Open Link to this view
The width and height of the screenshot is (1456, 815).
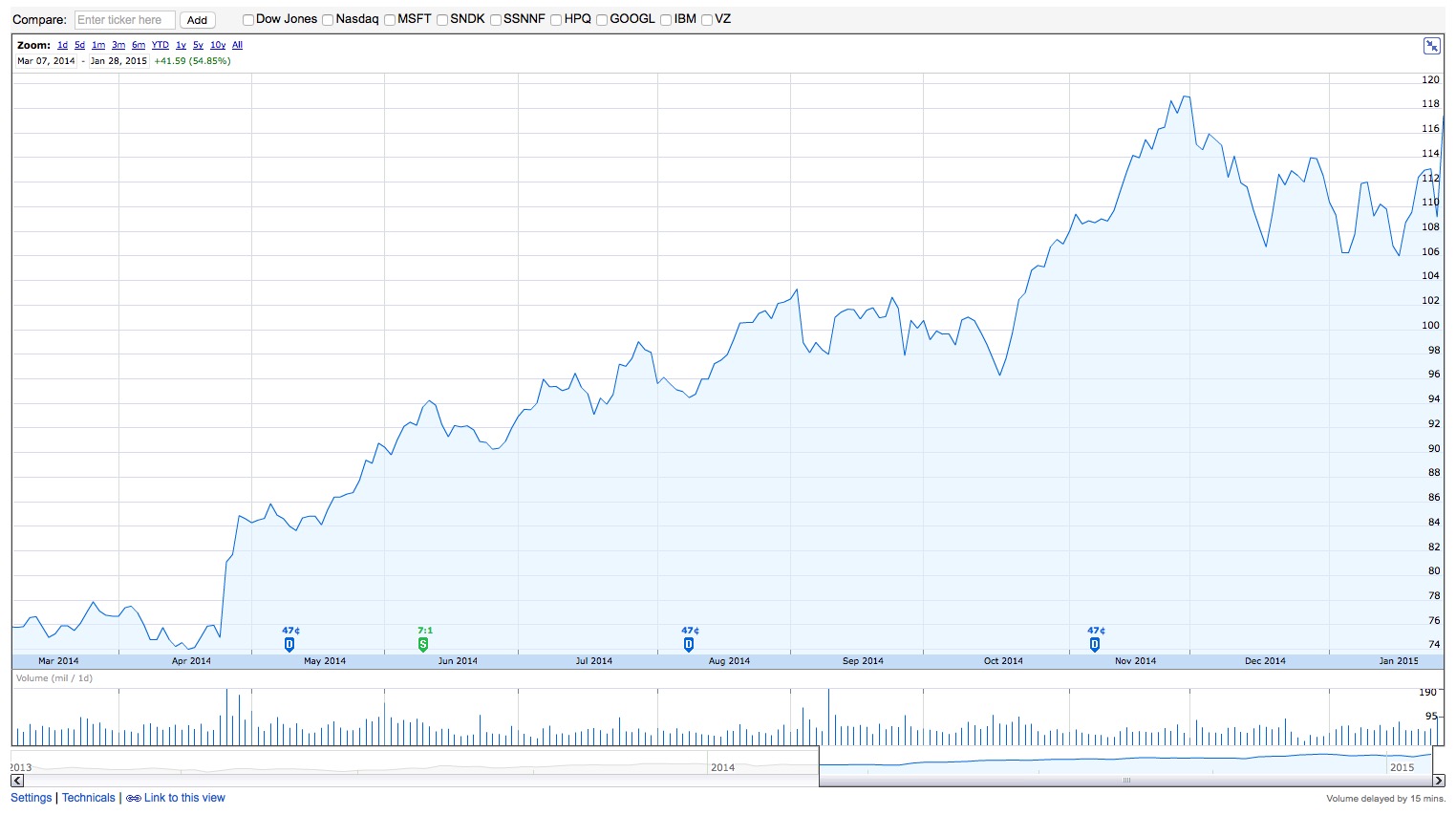(x=184, y=798)
